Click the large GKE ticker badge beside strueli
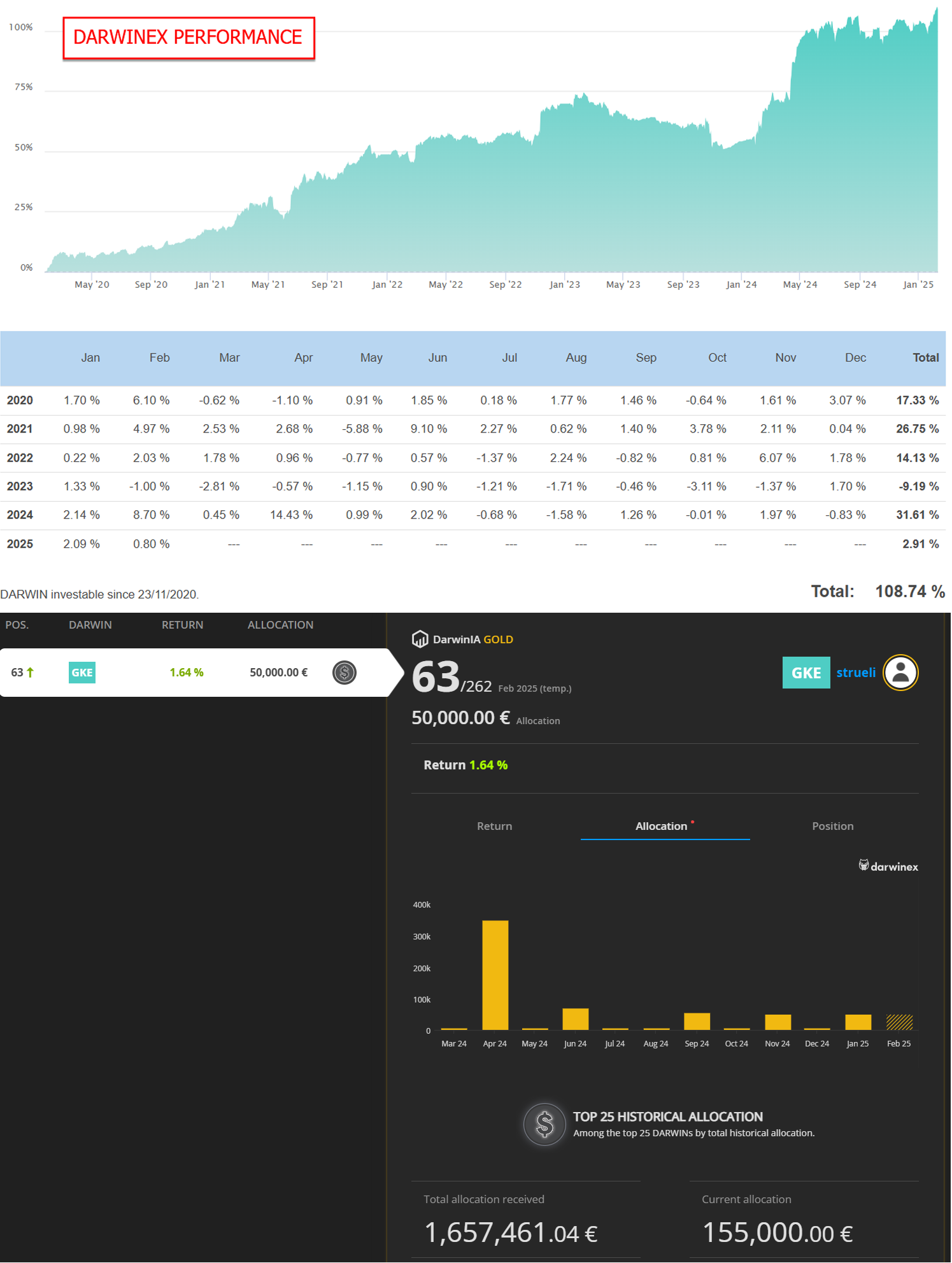Viewport: 952px width, 1263px height. [x=806, y=673]
